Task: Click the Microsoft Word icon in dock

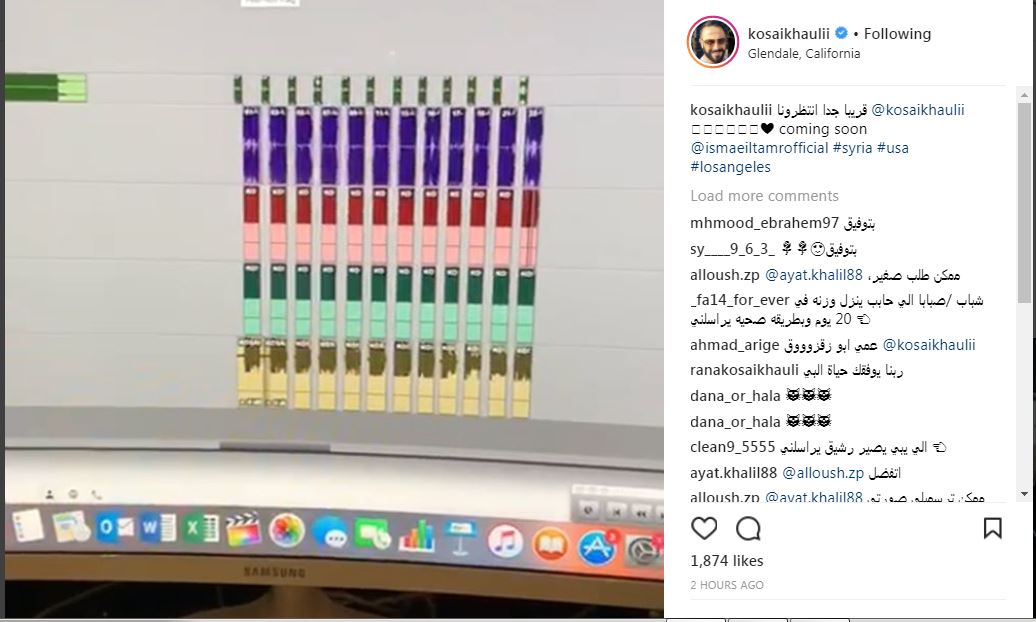Action: coord(157,528)
